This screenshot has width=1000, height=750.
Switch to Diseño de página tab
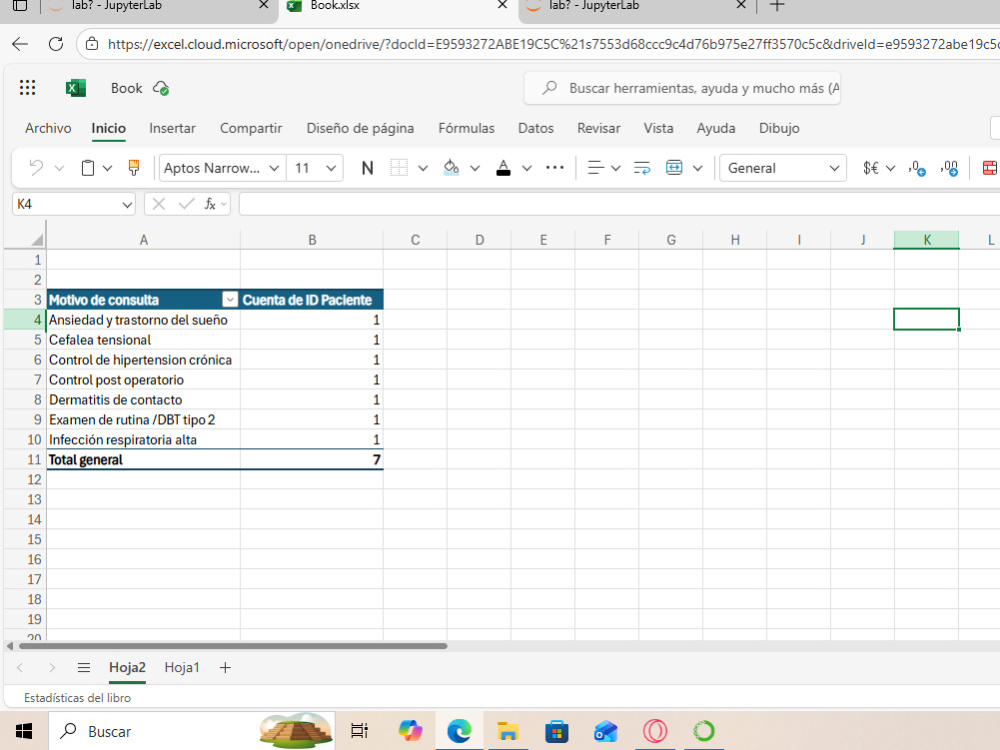[x=360, y=128]
